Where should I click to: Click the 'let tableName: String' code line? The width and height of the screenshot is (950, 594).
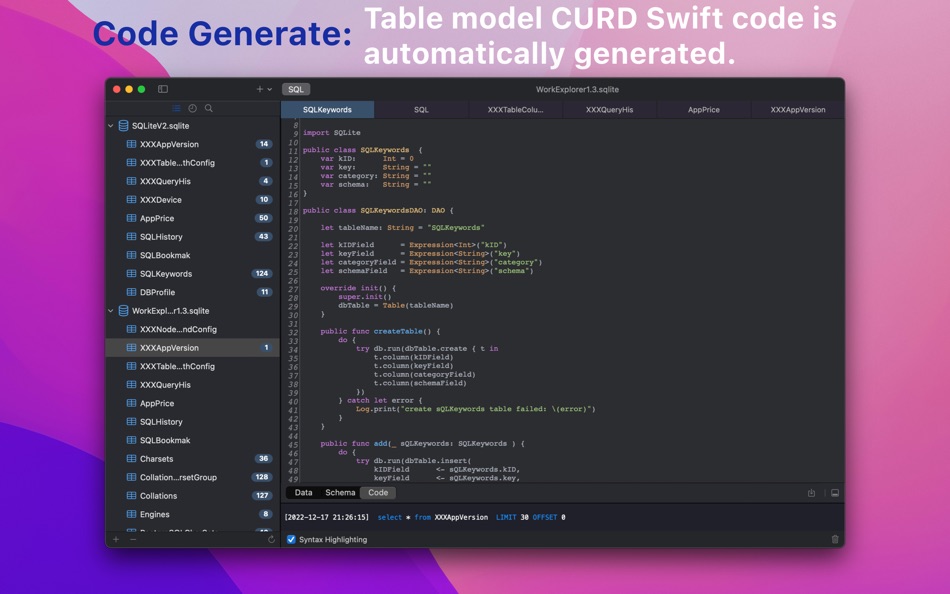coord(402,228)
